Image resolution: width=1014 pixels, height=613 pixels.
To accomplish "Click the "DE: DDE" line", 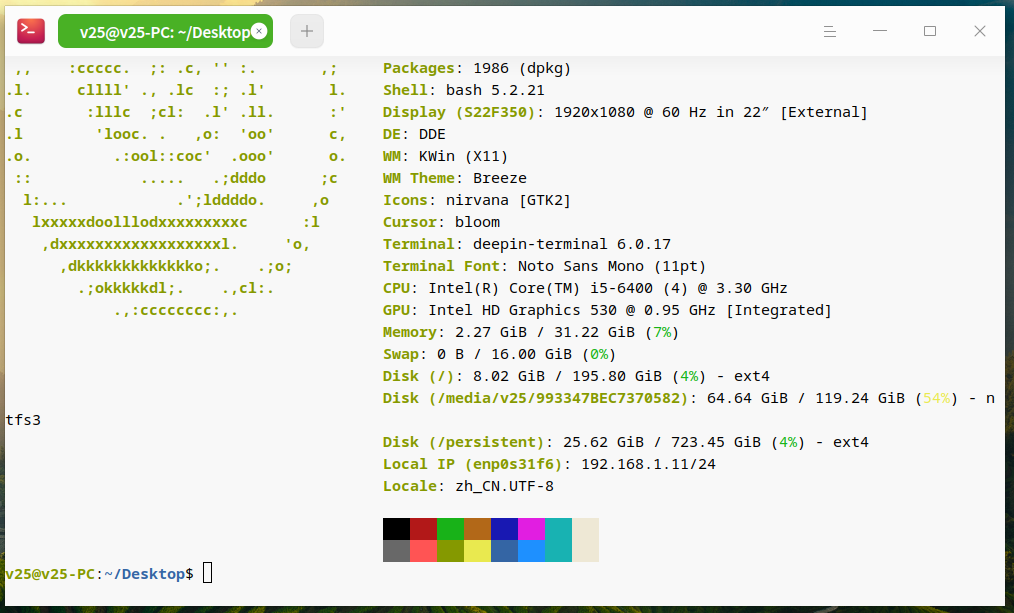I will point(414,134).
